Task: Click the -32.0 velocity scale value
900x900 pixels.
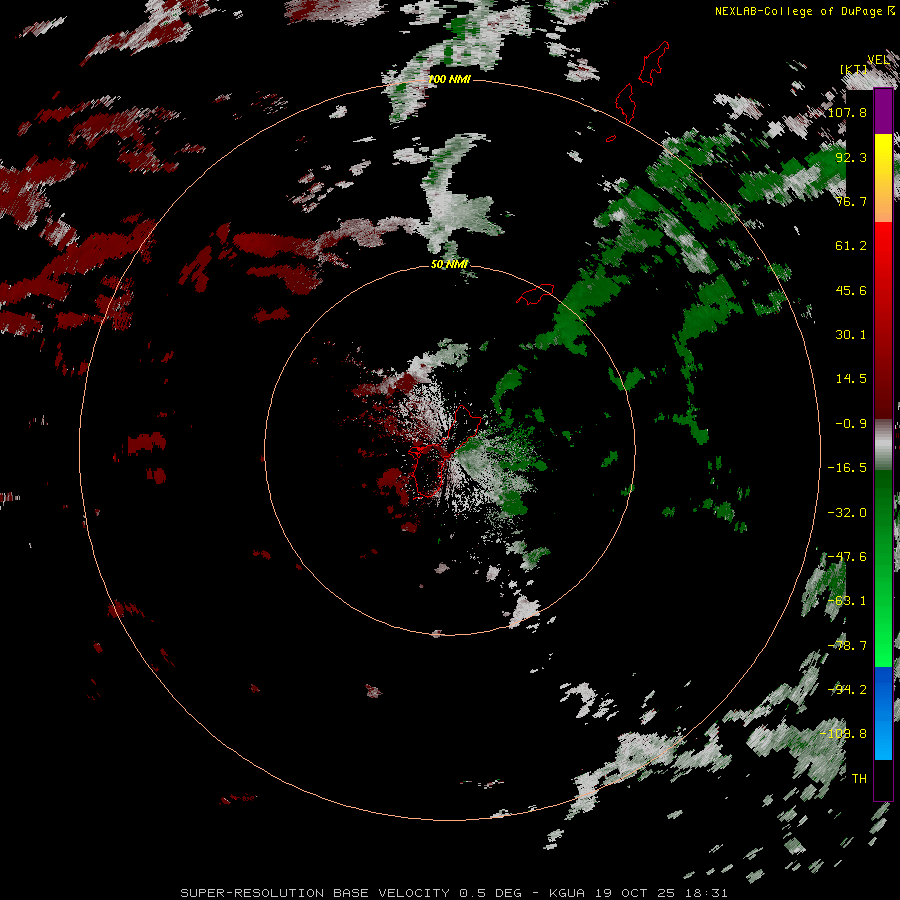Action: point(847,513)
